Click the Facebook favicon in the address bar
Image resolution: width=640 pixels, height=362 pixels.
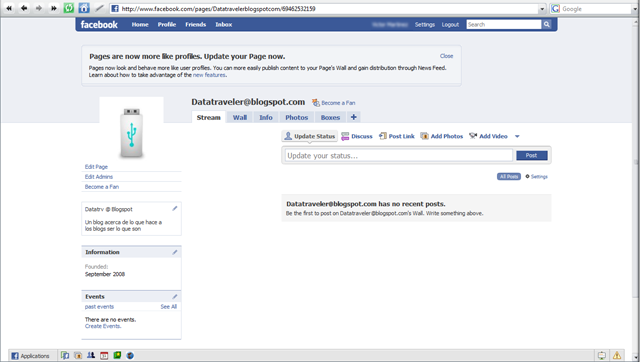coord(115,9)
